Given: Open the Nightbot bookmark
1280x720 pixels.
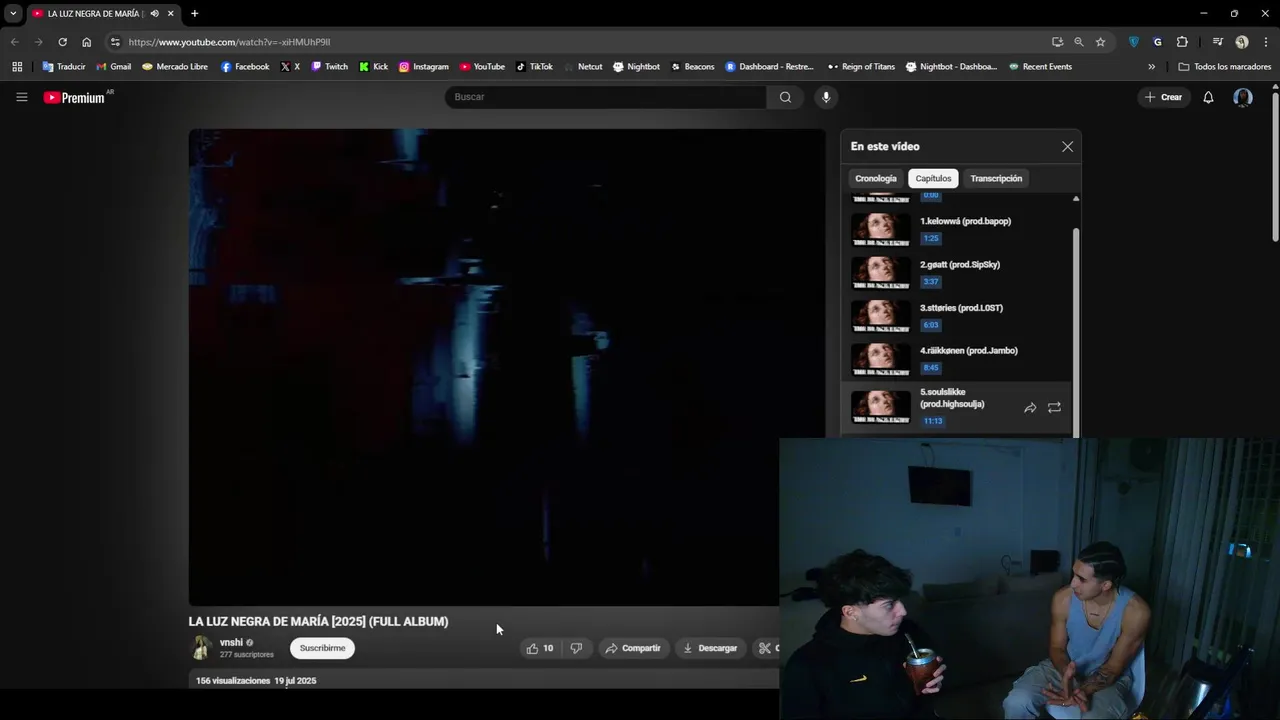Looking at the screenshot, I should [x=636, y=67].
